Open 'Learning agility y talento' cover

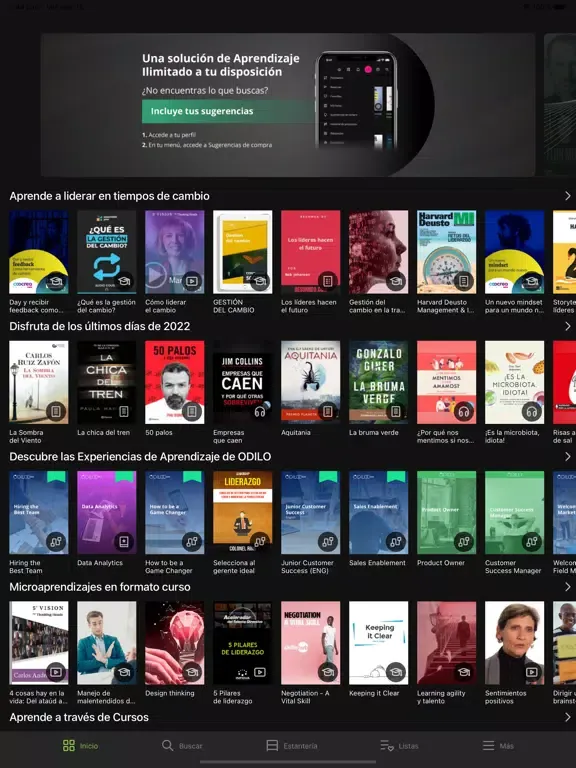pos(446,643)
